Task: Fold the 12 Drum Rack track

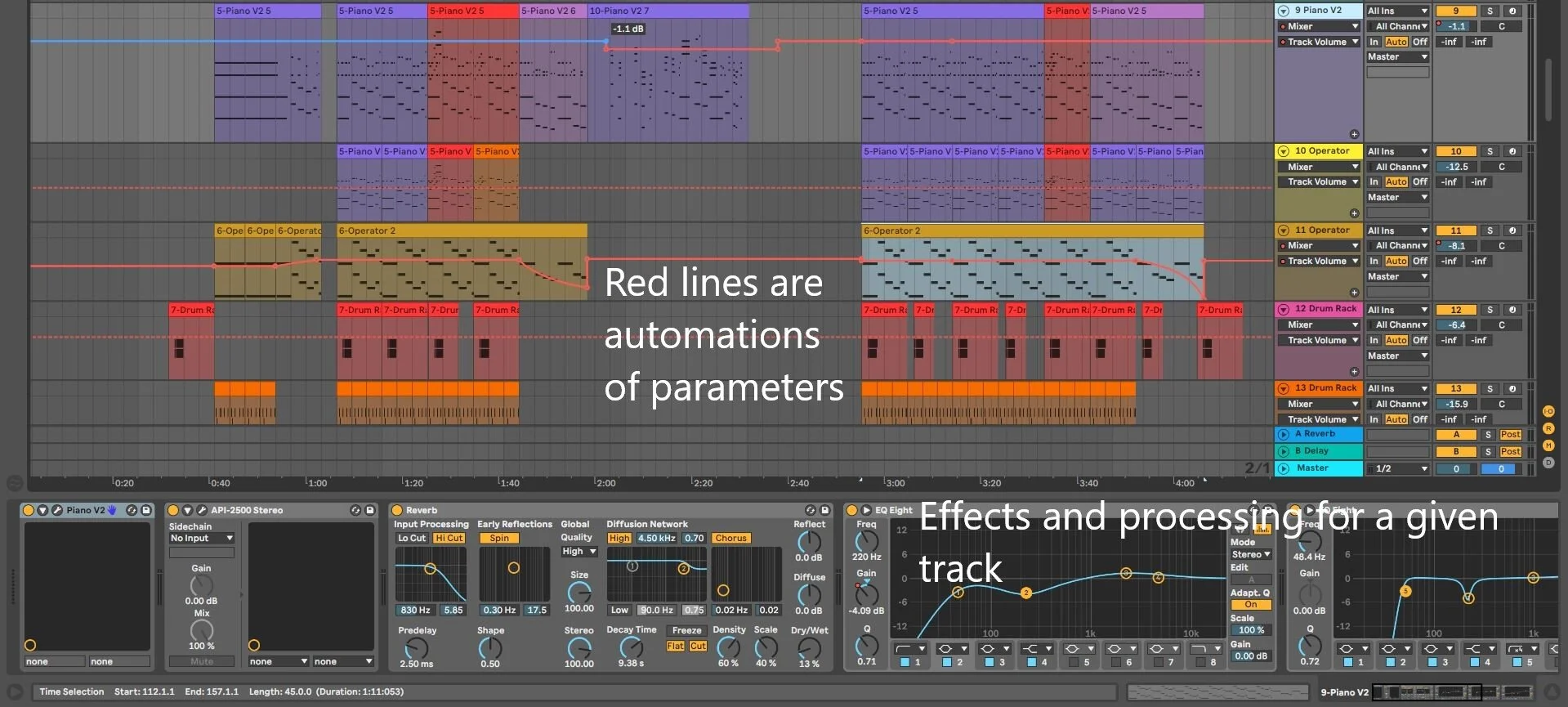Action: pyautogui.click(x=1283, y=309)
